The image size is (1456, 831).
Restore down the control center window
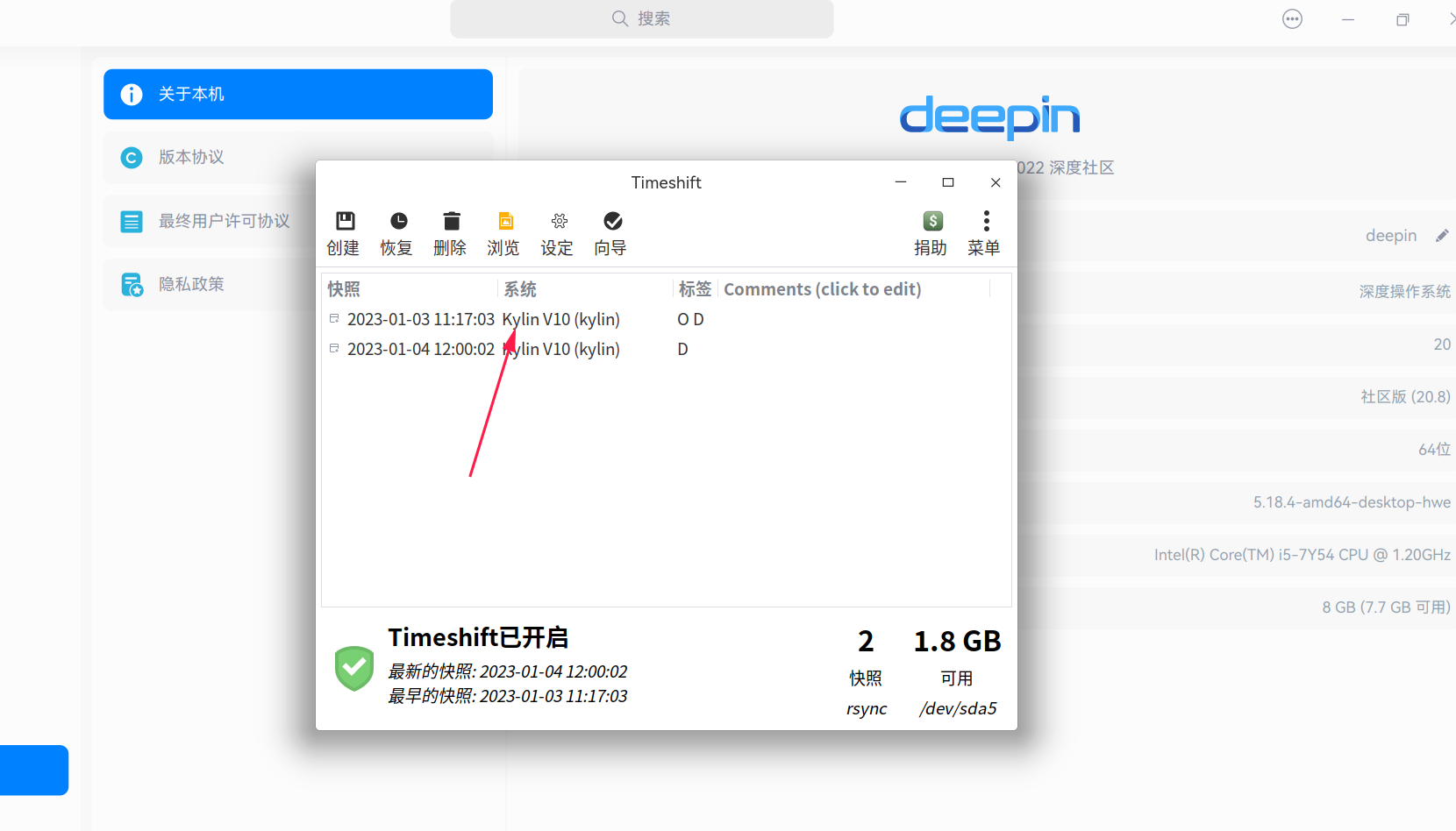(1402, 19)
